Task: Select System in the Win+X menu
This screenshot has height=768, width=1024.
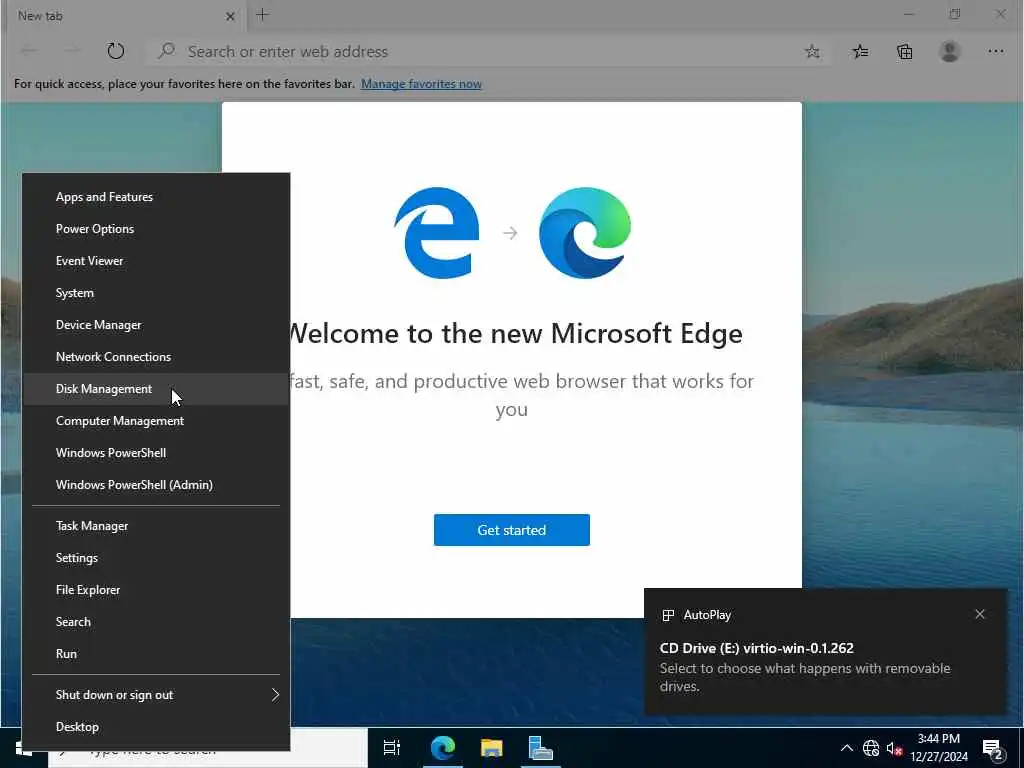Action: click(157, 293)
